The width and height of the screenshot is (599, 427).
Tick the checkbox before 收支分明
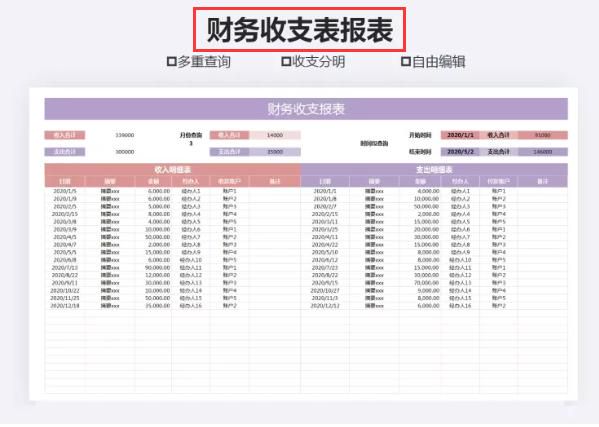(286, 61)
